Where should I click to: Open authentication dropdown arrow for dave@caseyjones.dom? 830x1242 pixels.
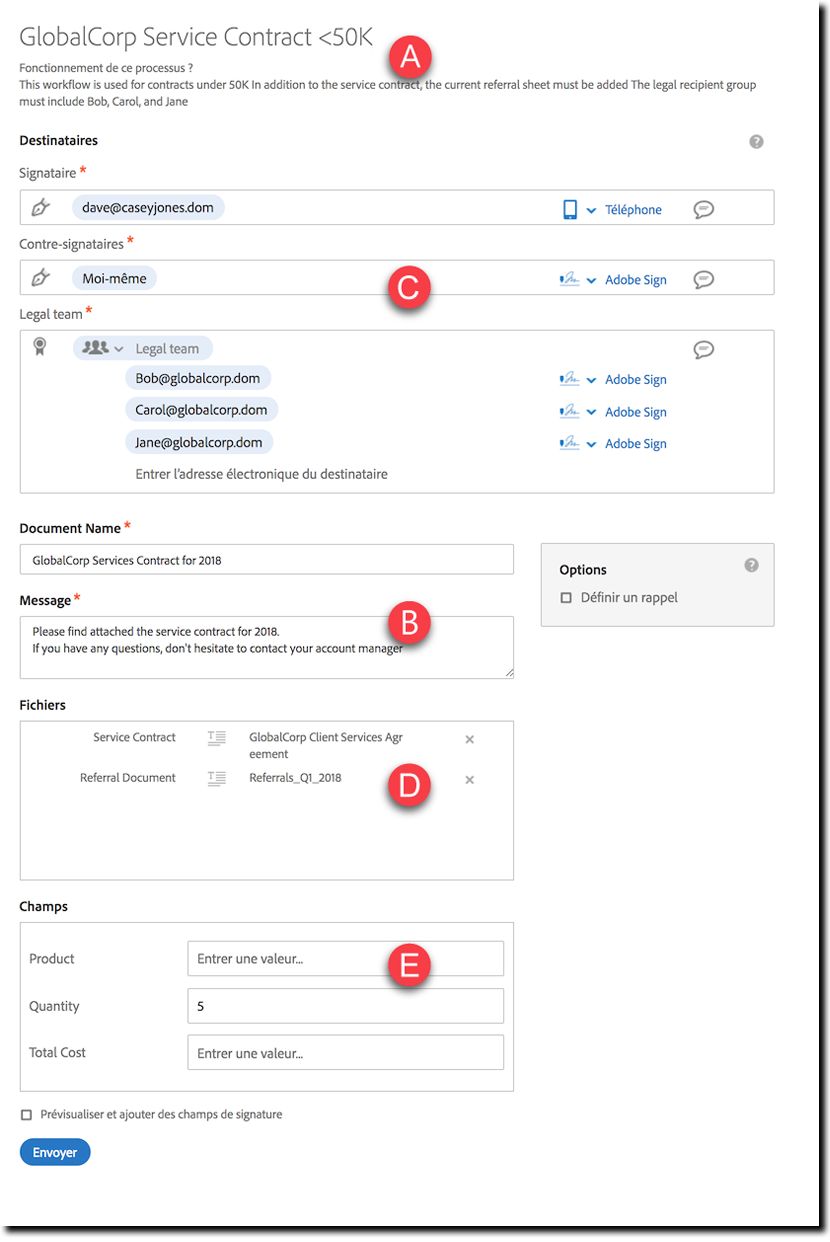pos(591,210)
